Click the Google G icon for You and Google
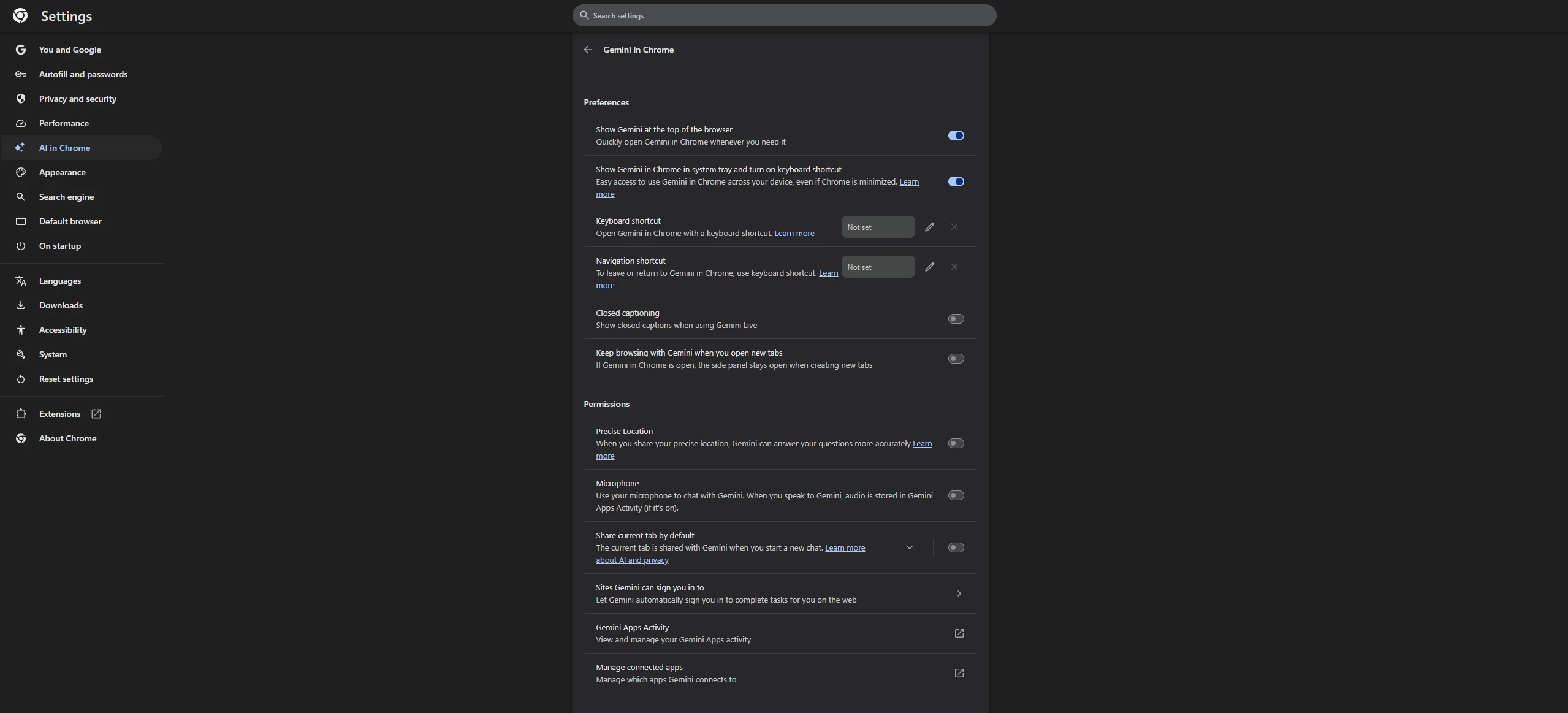This screenshot has width=1568, height=713. tap(21, 50)
